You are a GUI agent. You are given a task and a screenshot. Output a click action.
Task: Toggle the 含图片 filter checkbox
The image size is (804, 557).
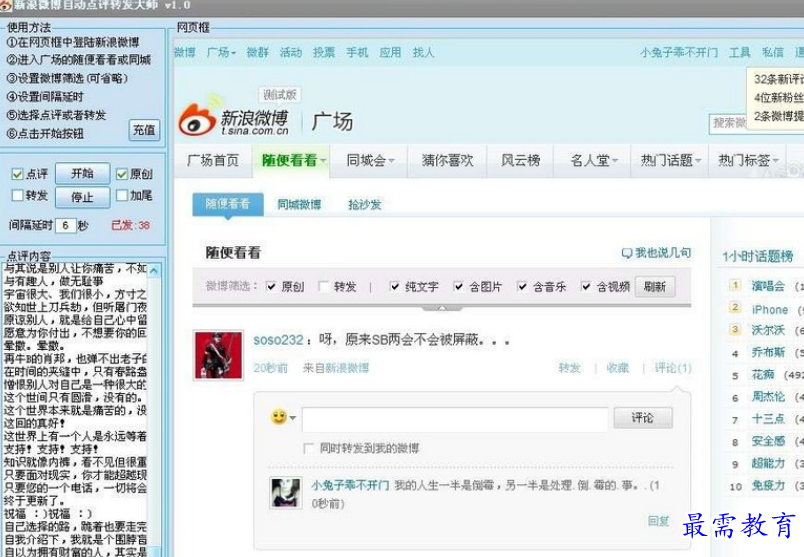point(458,287)
